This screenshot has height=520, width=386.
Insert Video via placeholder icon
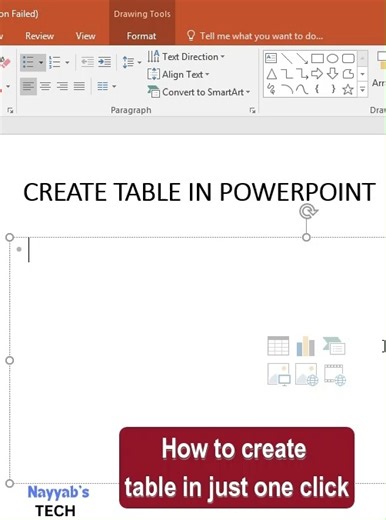[335, 374]
